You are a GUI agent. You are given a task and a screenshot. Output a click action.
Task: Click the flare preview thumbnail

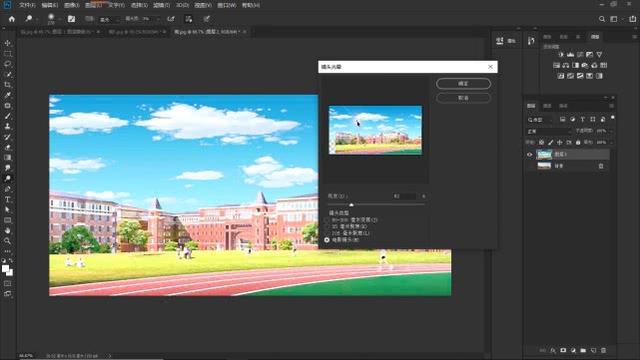(x=375, y=130)
